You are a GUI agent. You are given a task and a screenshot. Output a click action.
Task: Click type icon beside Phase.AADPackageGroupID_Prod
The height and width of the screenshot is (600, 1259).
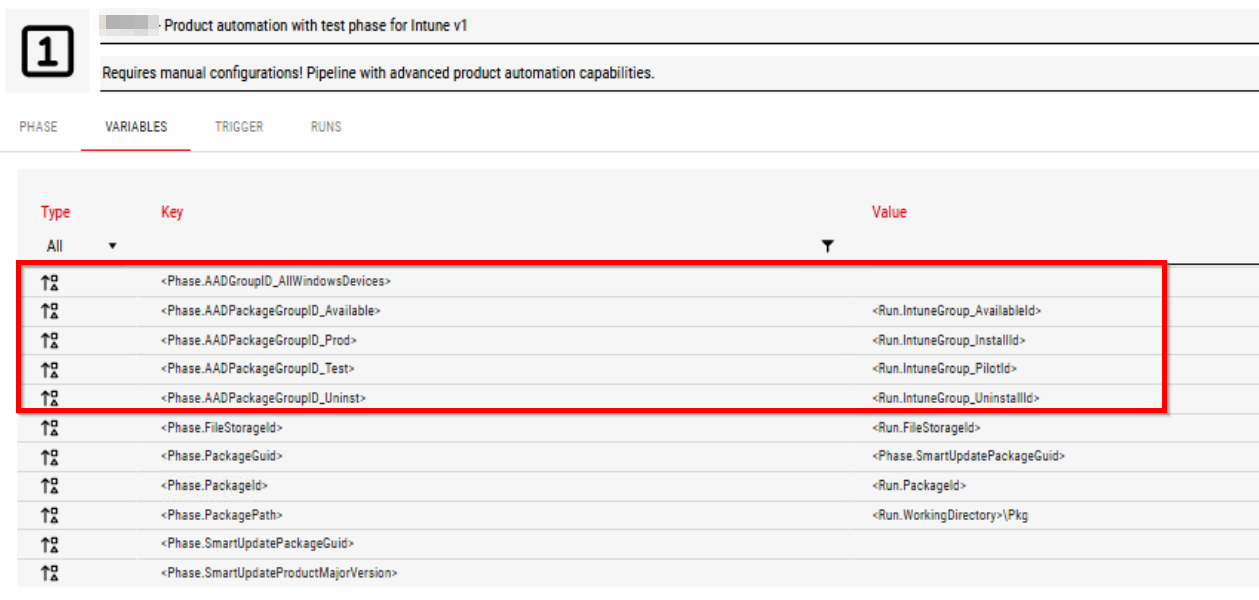(x=49, y=340)
